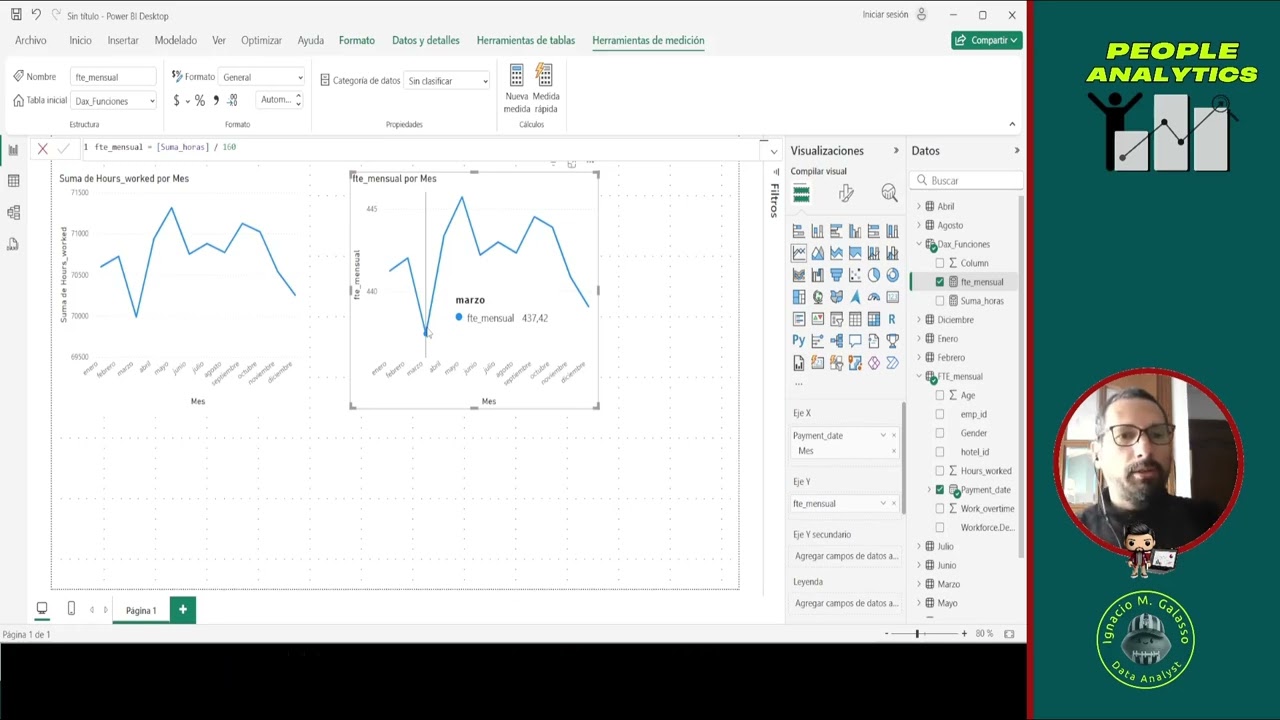Collapse the Visualizaciones pane
This screenshot has width=1280, height=720.
(x=895, y=151)
